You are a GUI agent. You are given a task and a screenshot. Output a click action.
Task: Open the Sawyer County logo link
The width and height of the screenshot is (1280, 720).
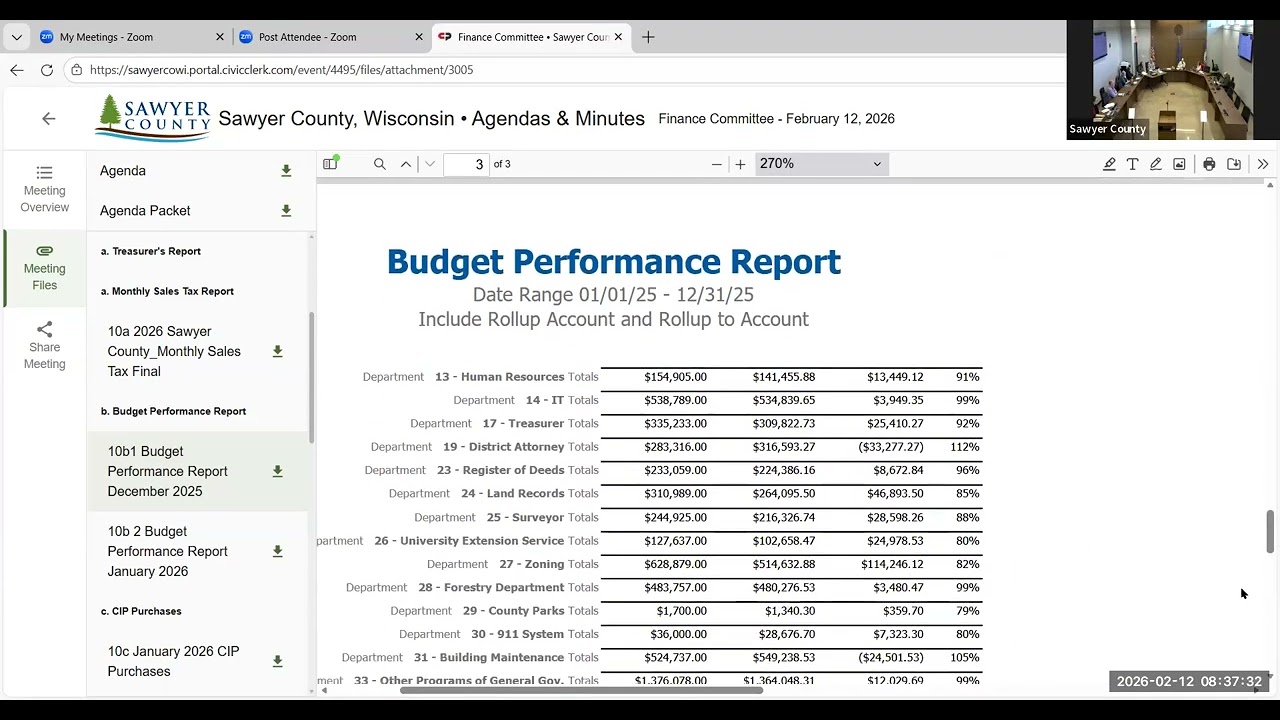click(152, 118)
